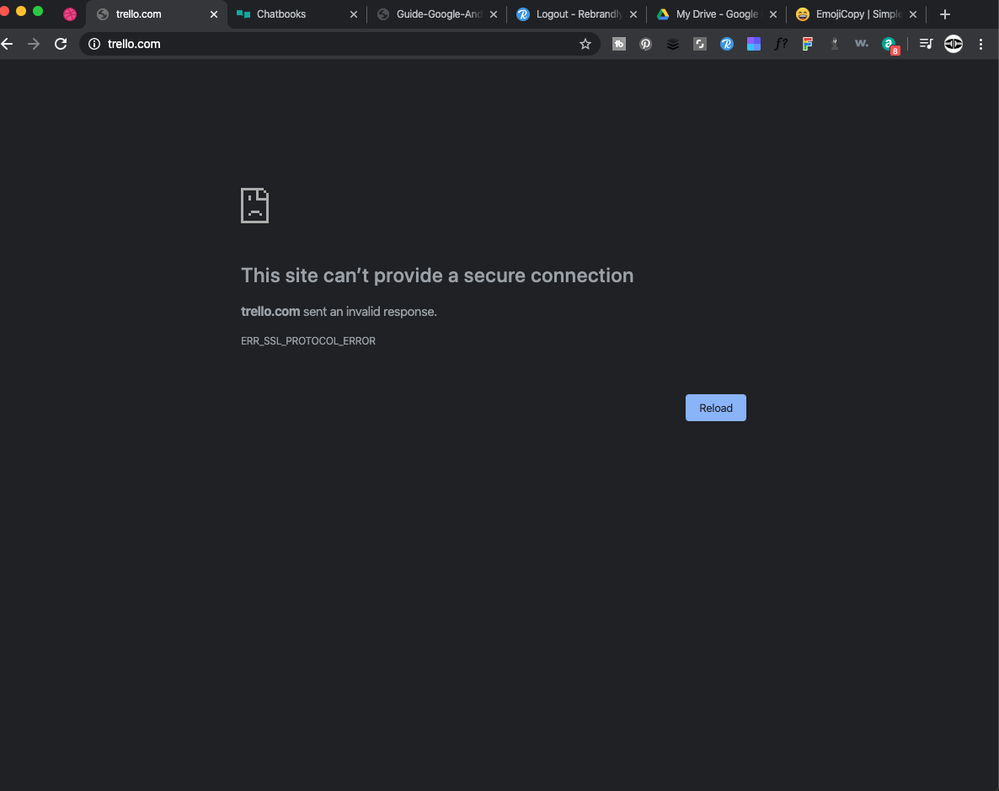Click the address bar showing trello.com
The image size is (999, 791).
[x=339, y=44]
